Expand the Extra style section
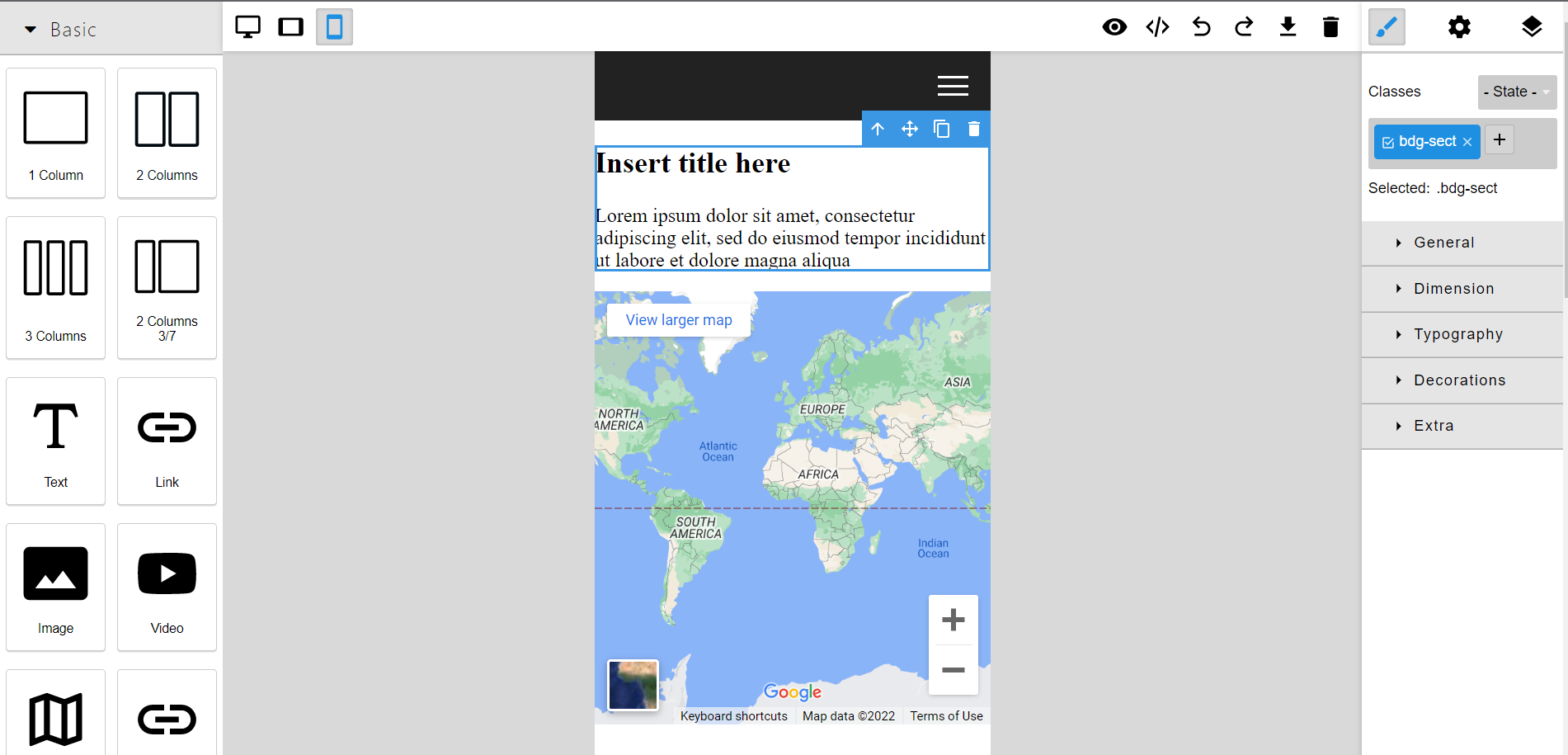 click(1462, 426)
